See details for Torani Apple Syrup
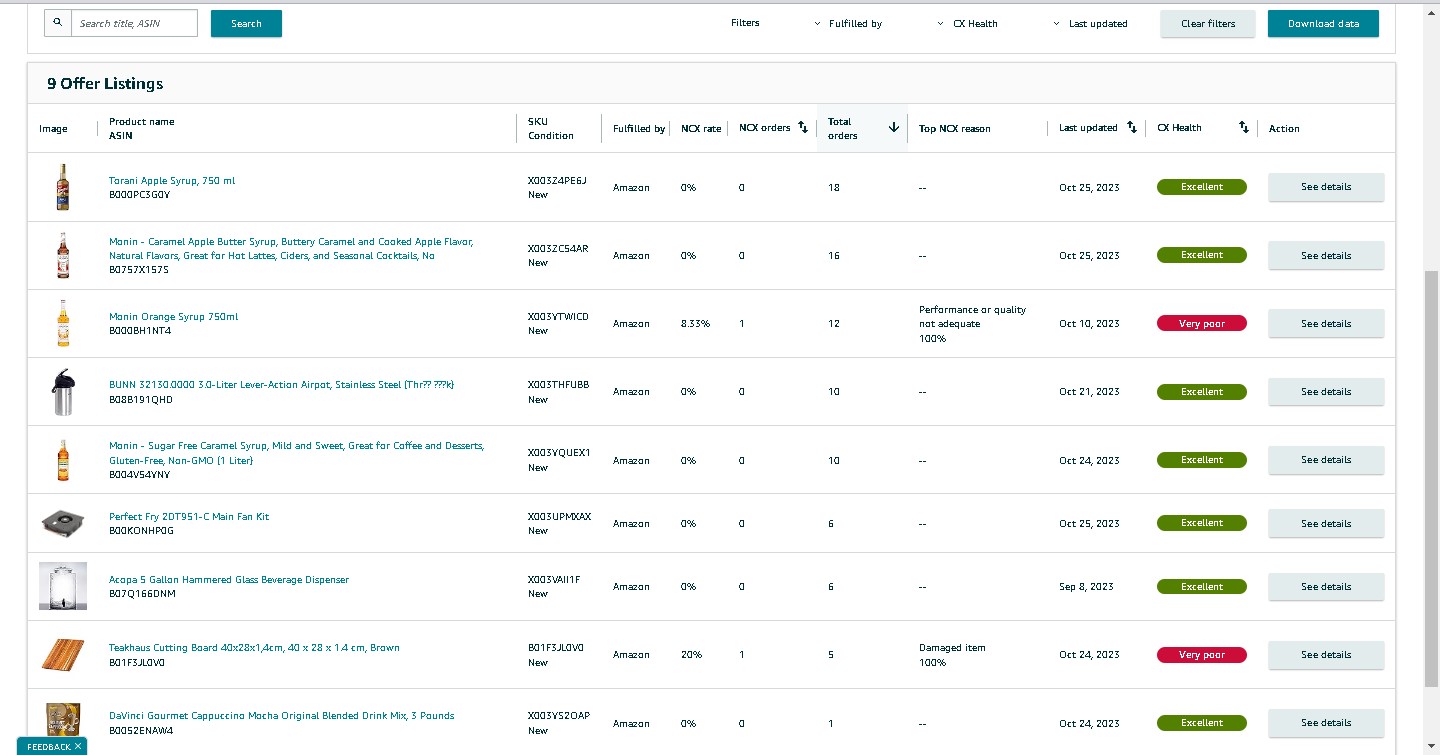1440x755 pixels. 1326,187
